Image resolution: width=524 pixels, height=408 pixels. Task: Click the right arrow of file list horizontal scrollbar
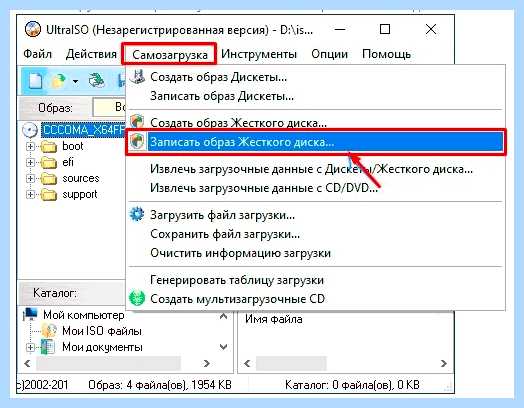443,363
